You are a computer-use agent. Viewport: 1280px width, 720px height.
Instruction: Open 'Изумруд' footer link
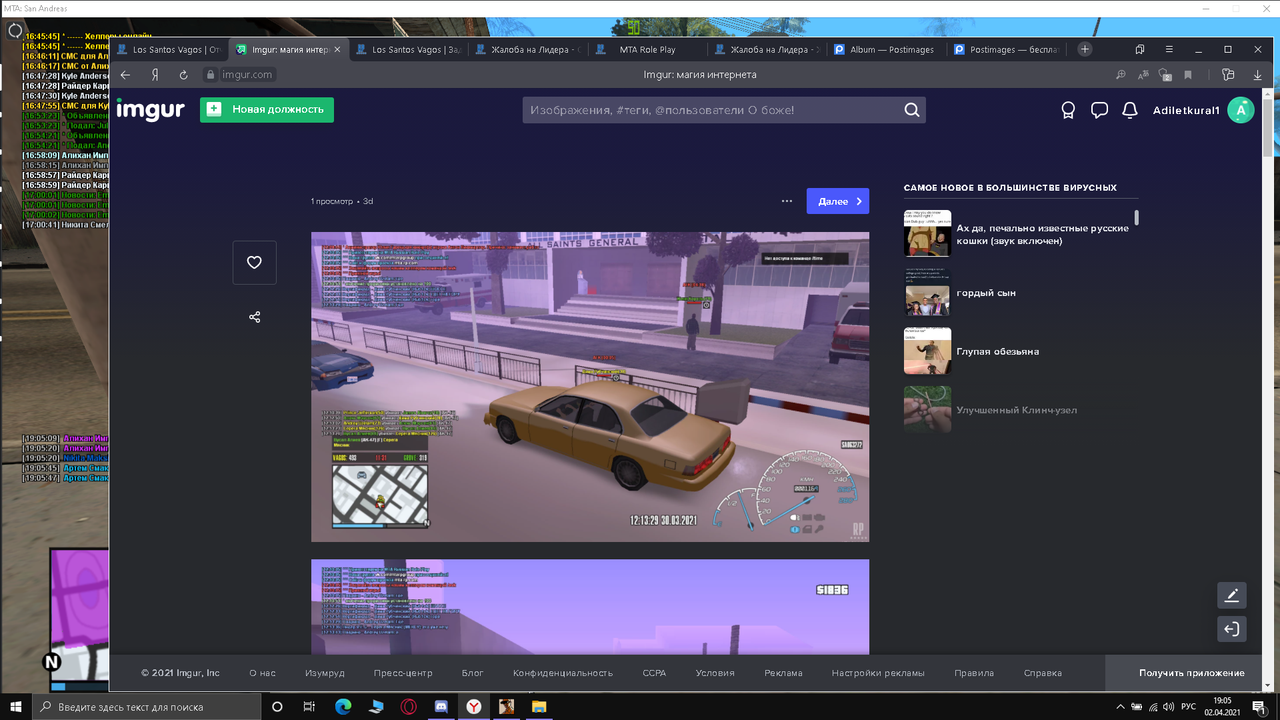tap(325, 673)
